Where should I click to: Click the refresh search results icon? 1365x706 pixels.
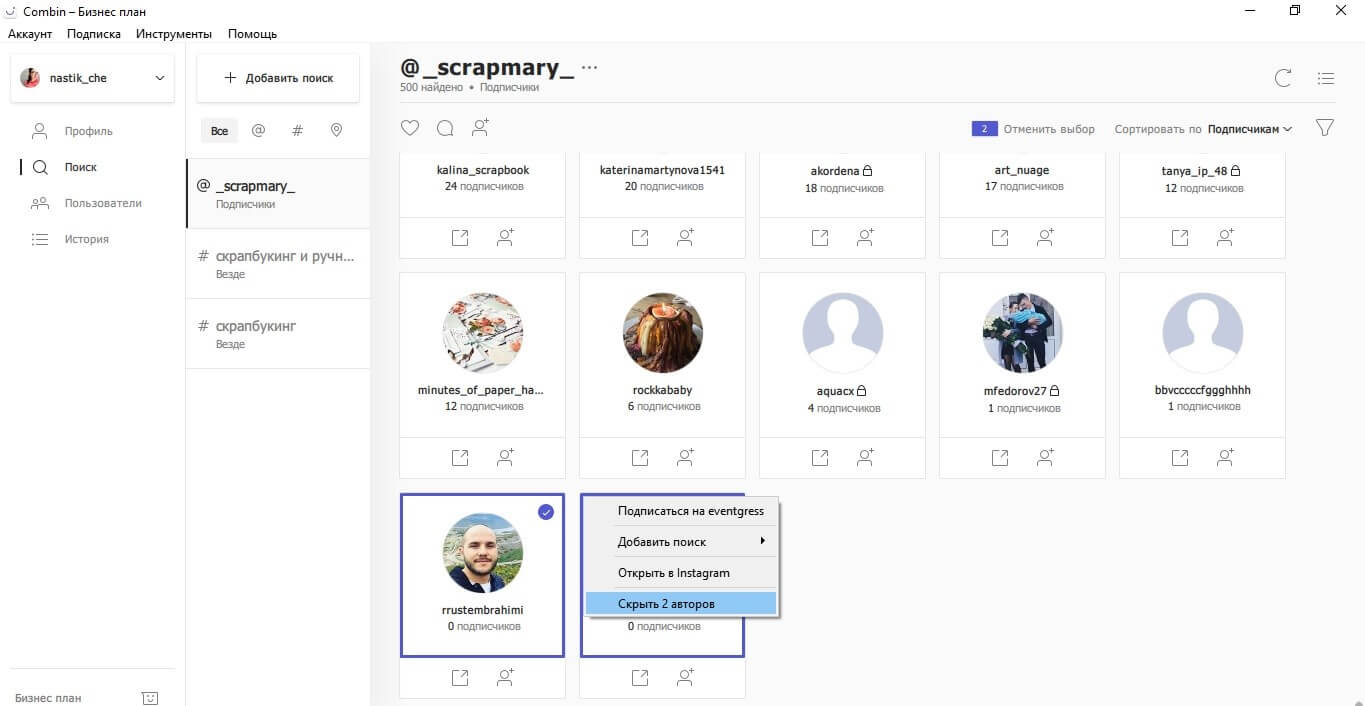click(1283, 78)
